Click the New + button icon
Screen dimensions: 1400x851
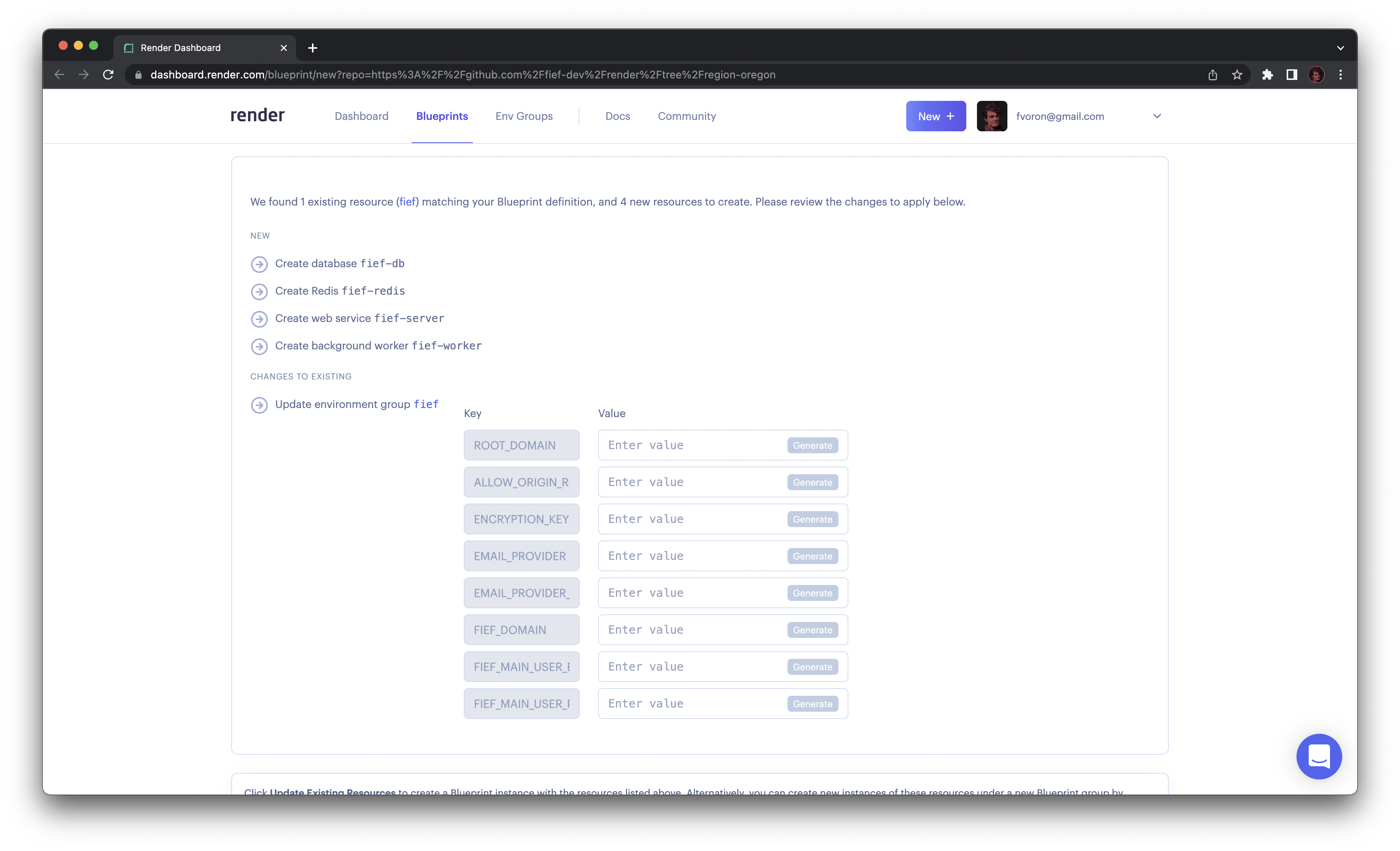(x=934, y=116)
